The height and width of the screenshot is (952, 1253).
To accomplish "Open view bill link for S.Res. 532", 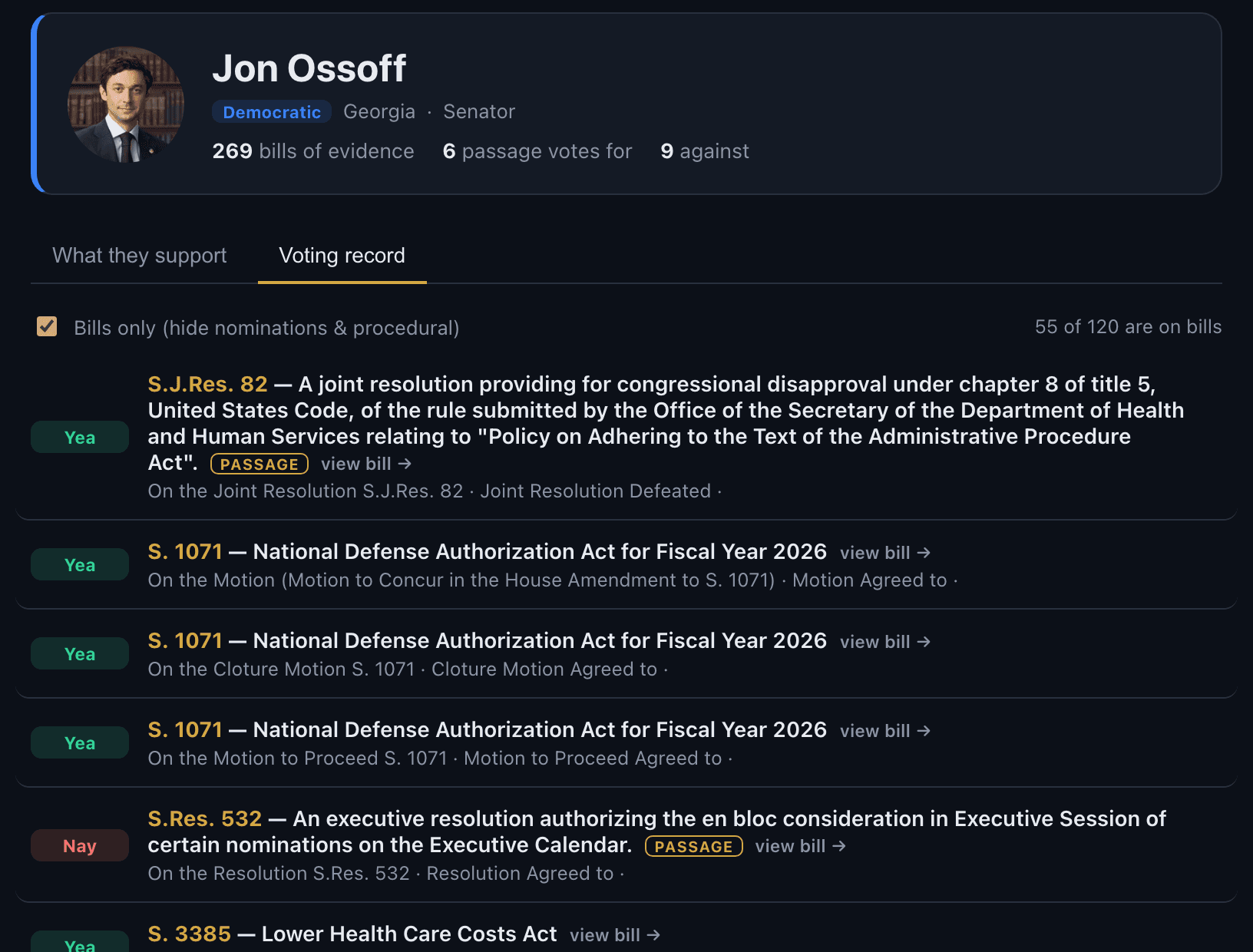I will click(801, 846).
